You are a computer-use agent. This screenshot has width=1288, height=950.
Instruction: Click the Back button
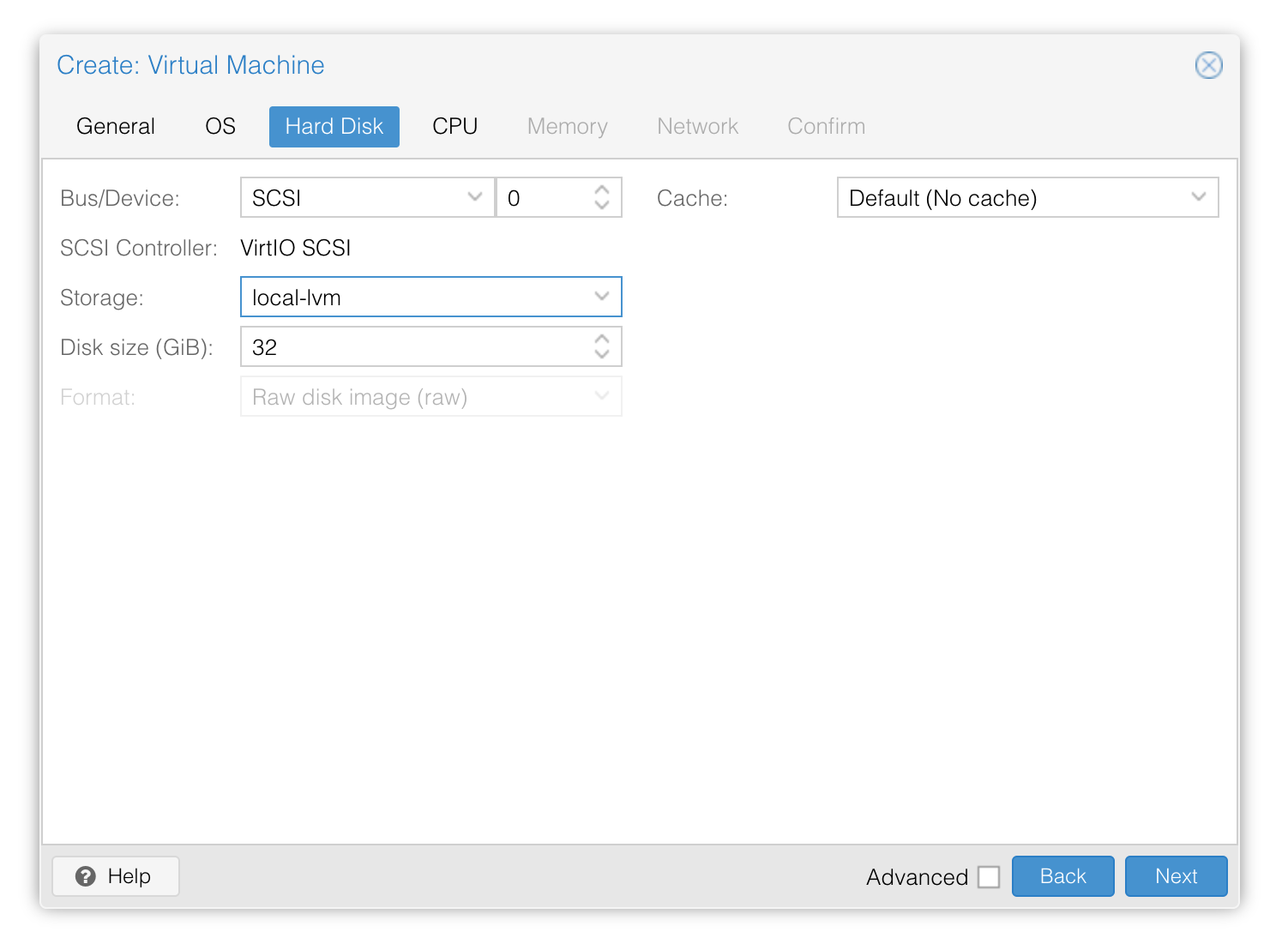[x=1063, y=876]
